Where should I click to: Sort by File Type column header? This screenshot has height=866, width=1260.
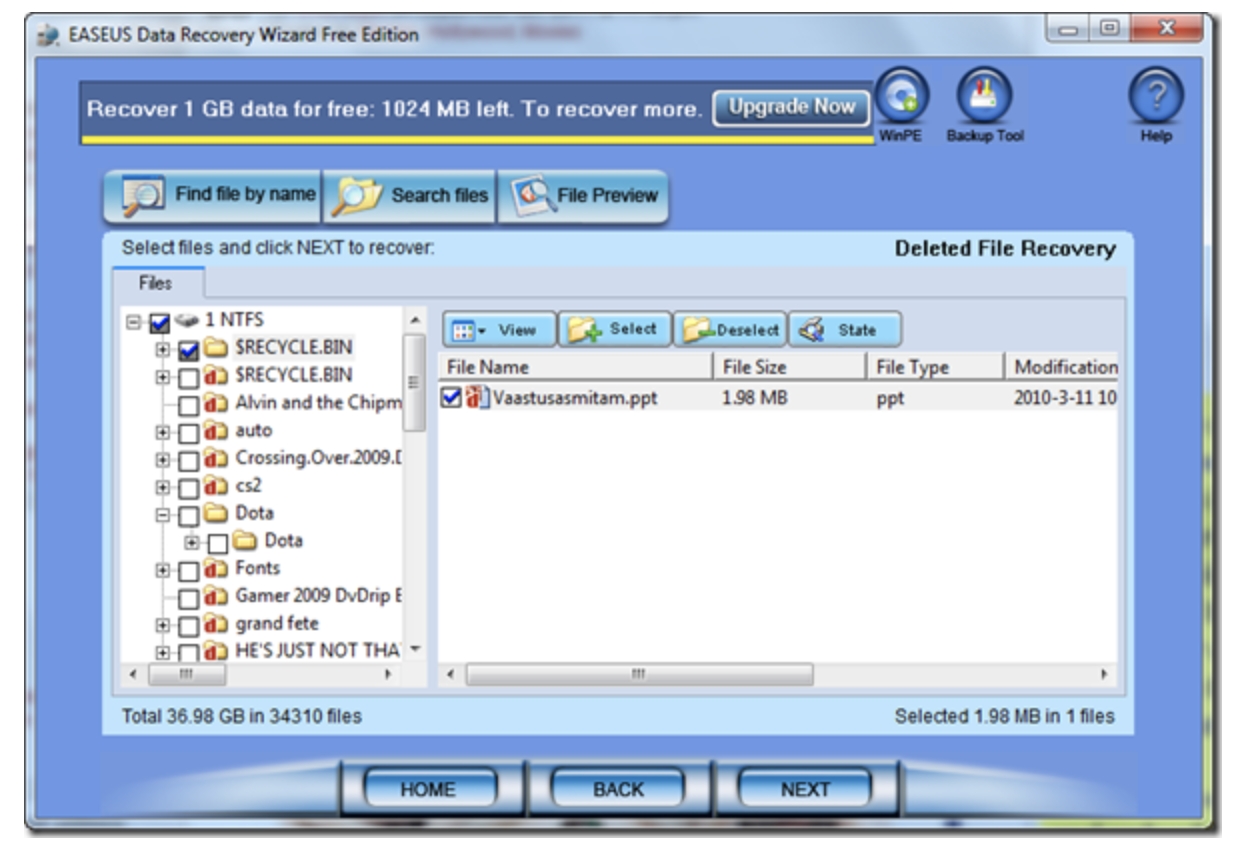tap(934, 367)
